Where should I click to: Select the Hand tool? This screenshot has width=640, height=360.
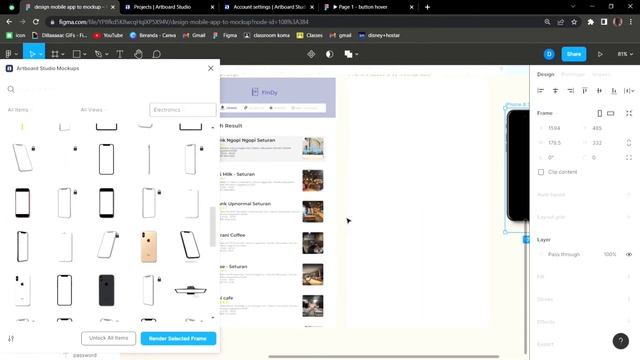click(138, 54)
